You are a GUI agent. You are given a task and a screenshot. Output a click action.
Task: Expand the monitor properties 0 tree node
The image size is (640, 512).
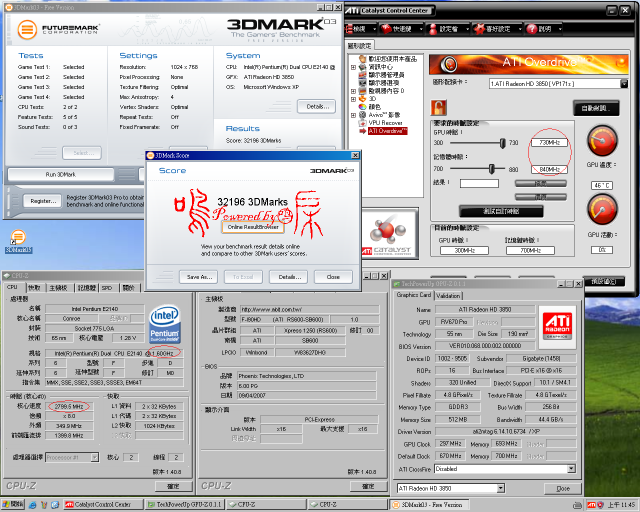point(353,91)
